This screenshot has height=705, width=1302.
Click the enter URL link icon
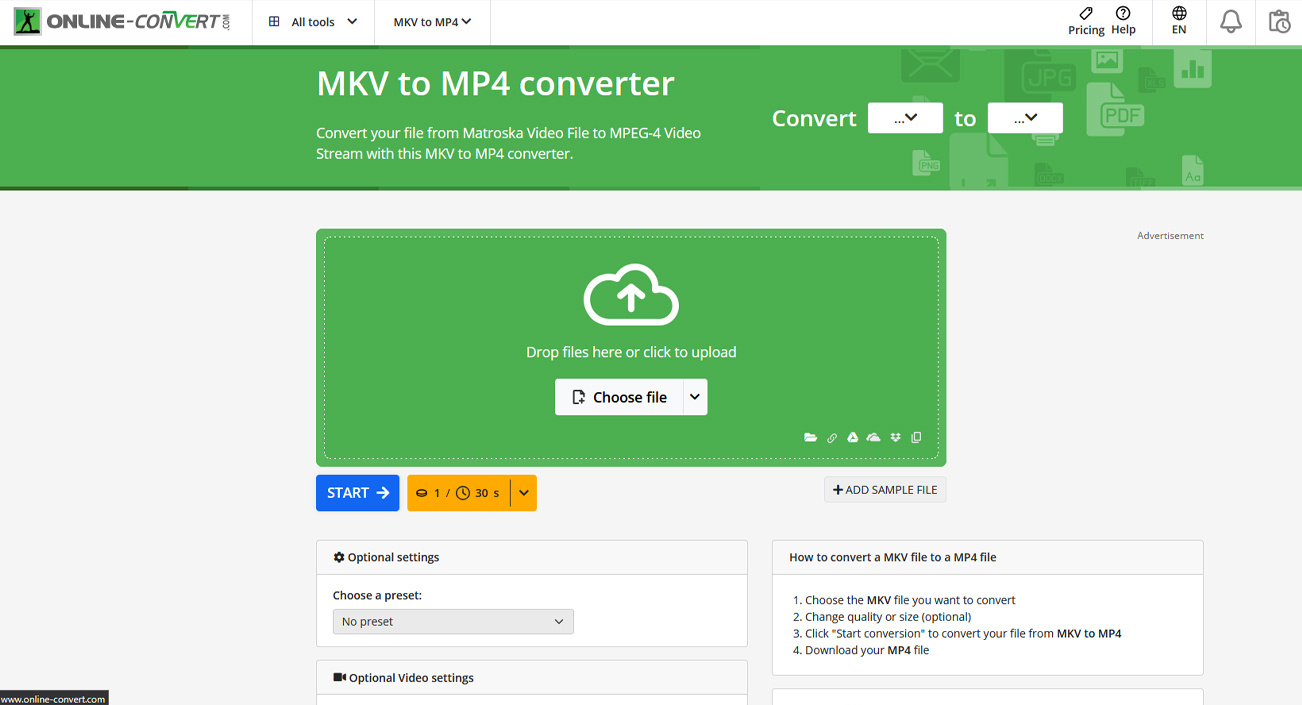831,438
